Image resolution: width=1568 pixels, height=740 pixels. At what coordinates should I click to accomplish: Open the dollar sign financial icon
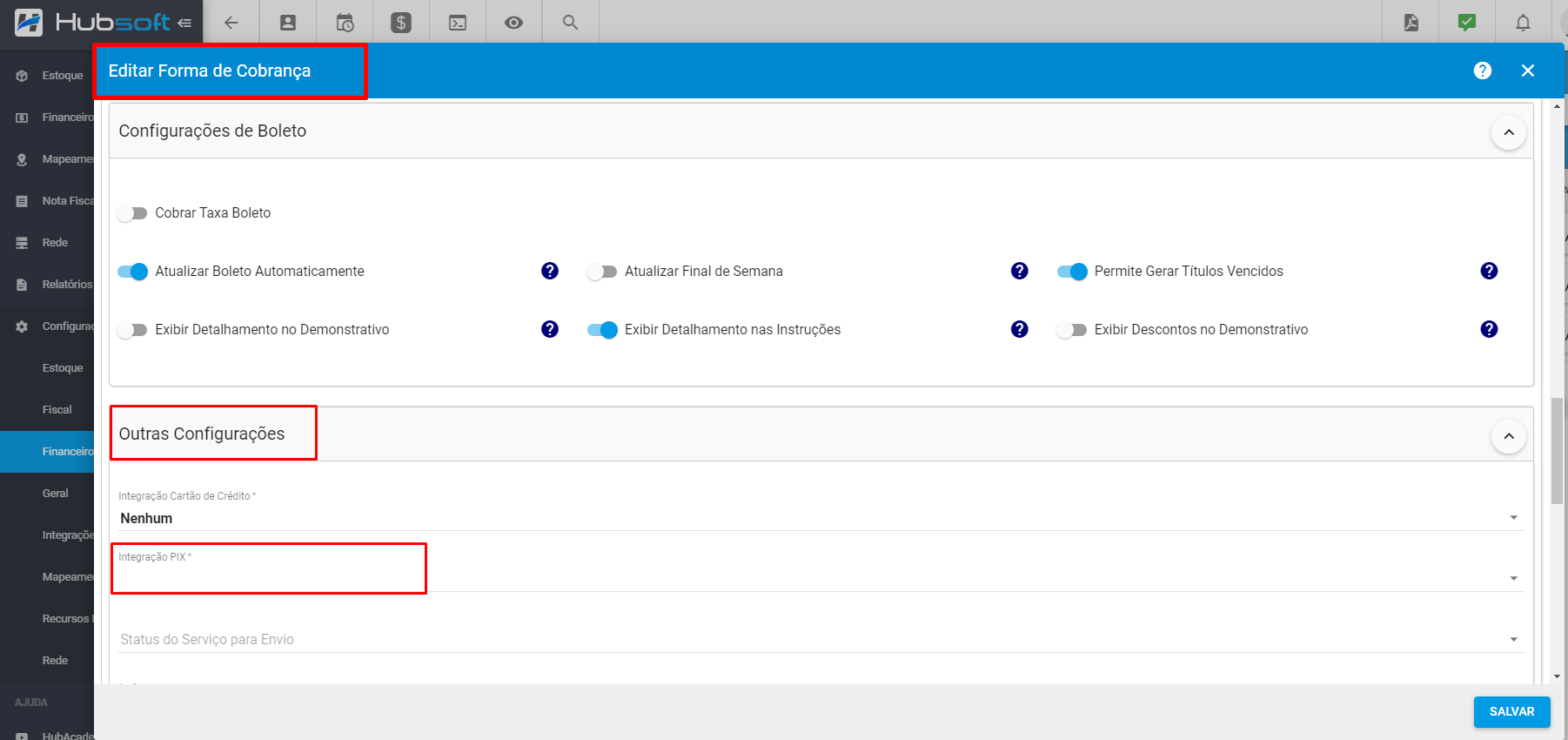pyautogui.click(x=401, y=23)
